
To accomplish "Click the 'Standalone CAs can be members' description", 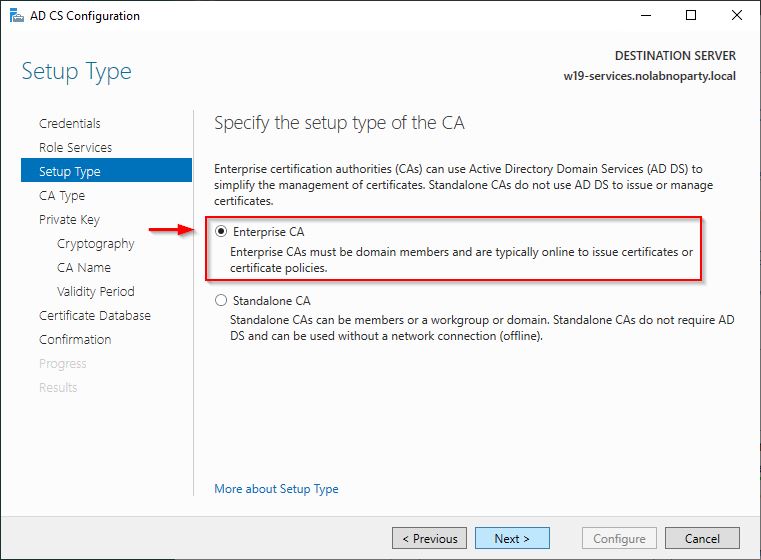I will (x=482, y=328).
